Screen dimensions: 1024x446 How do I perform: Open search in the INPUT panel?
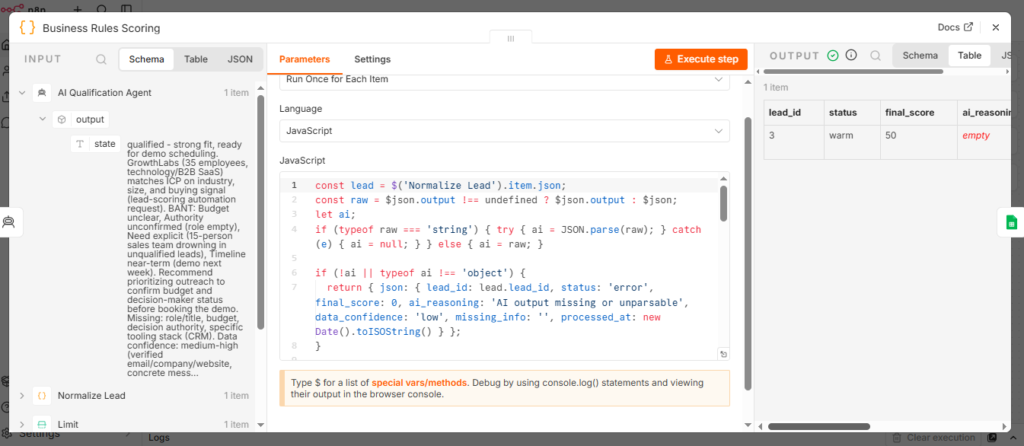click(101, 59)
